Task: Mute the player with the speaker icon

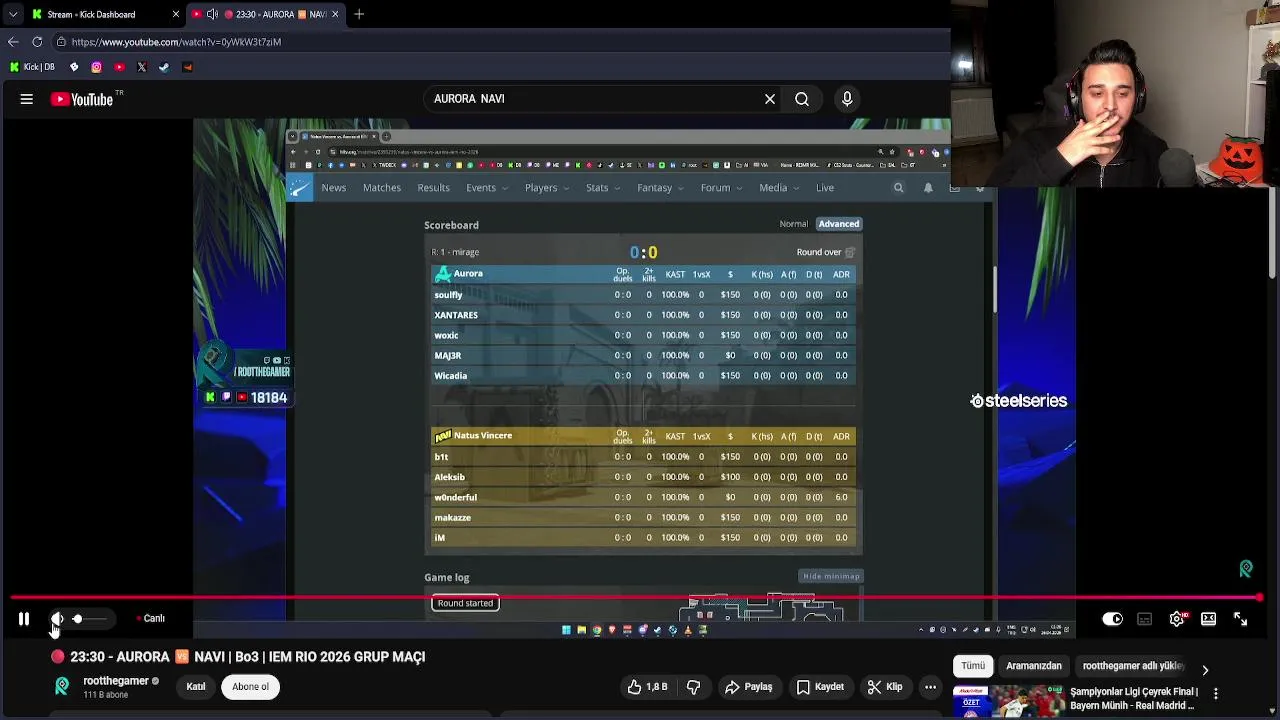Action: 57,619
